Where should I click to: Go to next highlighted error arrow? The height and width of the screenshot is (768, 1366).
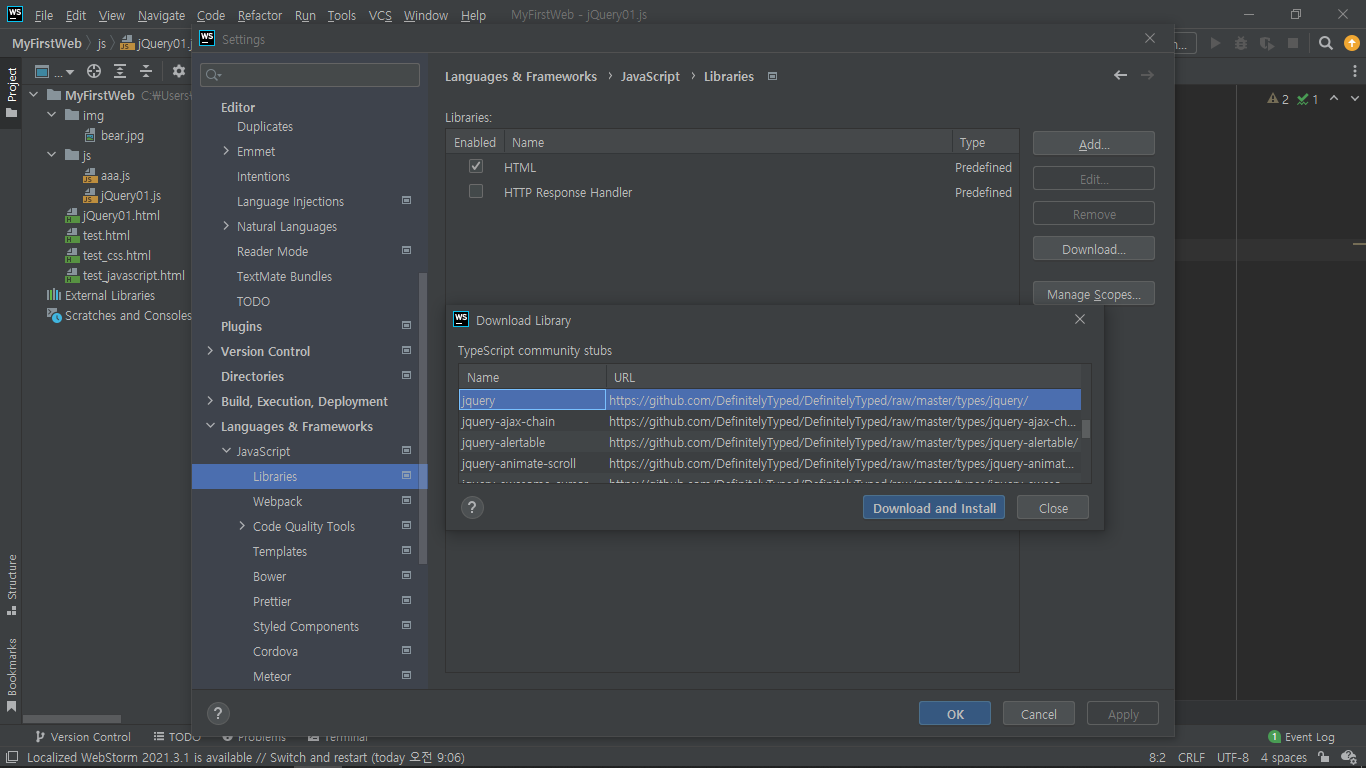[x=1355, y=99]
